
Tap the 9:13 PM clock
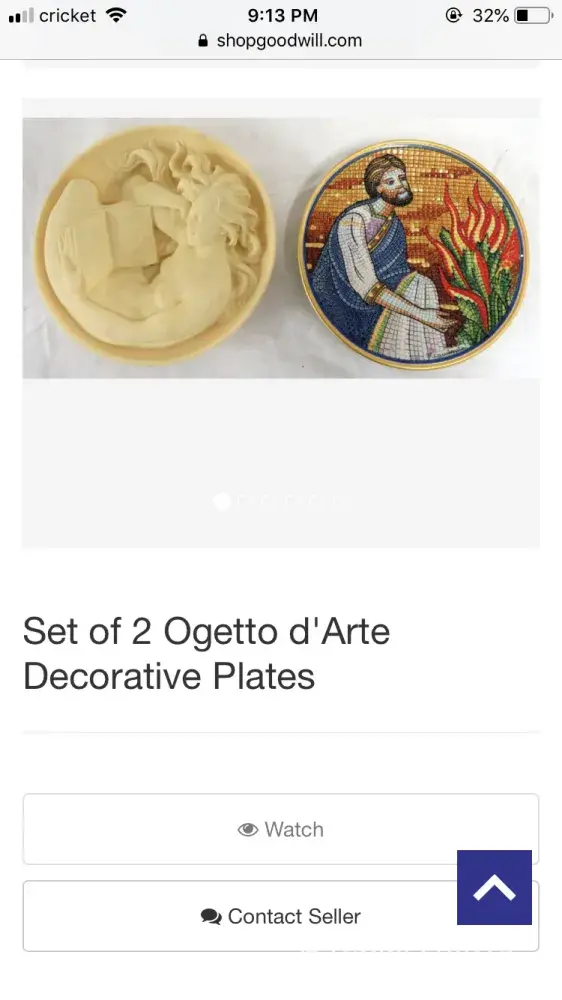(283, 15)
